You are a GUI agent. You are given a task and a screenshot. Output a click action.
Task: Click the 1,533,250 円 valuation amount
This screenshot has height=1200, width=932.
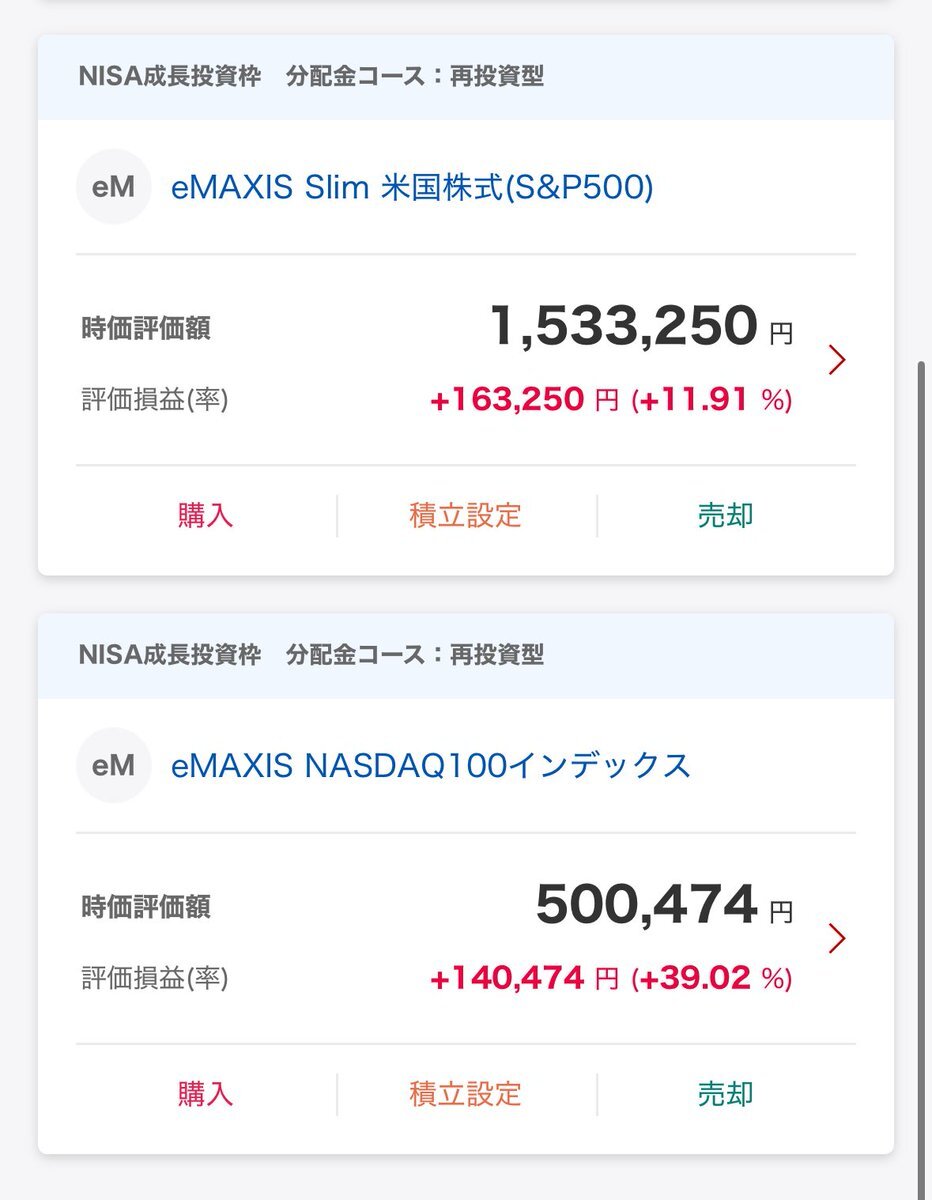click(x=640, y=327)
